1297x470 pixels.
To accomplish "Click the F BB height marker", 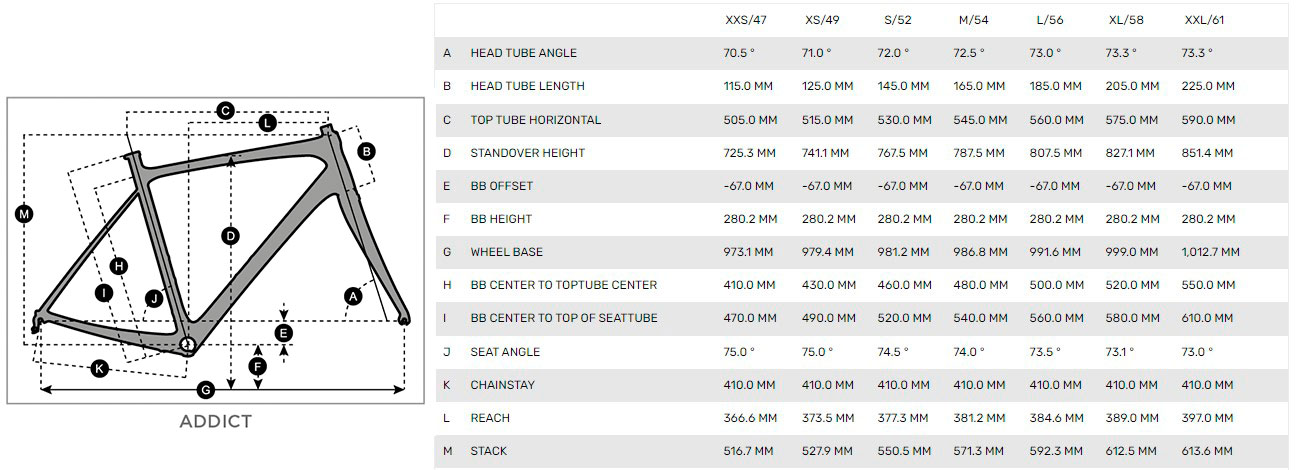I will click(258, 367).
